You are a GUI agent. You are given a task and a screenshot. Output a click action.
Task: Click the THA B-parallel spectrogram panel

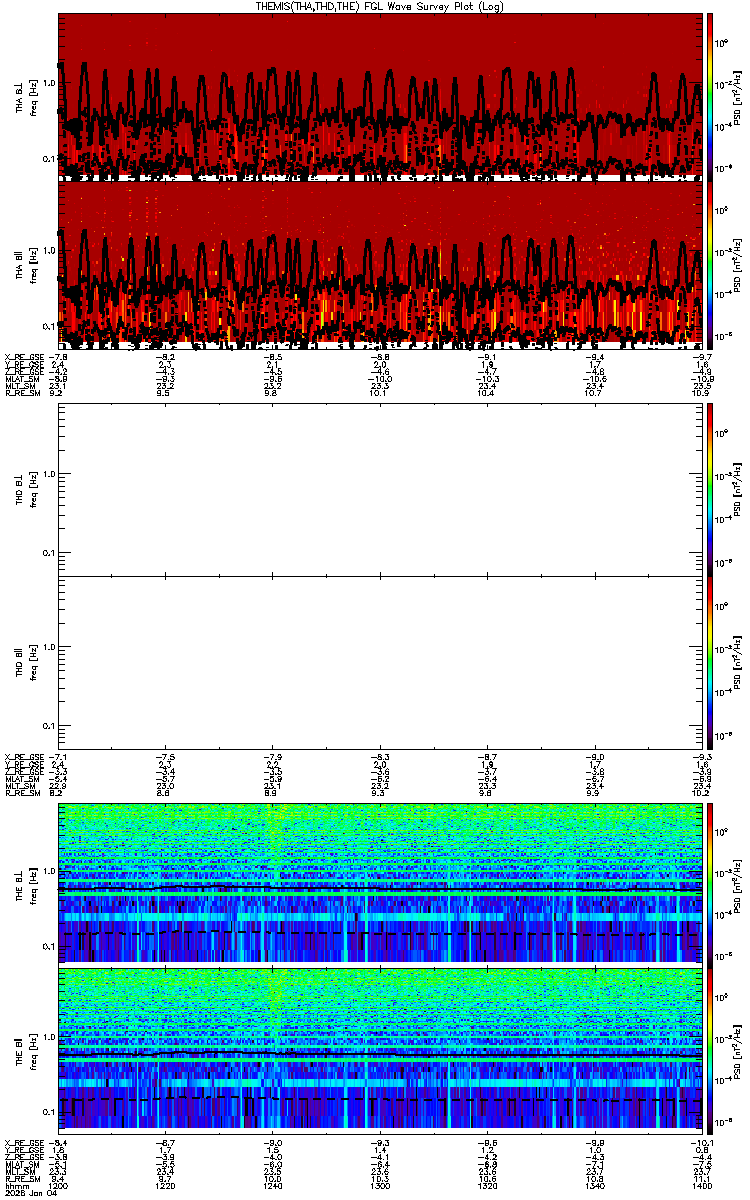pyautogui.click(x=381, y=264)
